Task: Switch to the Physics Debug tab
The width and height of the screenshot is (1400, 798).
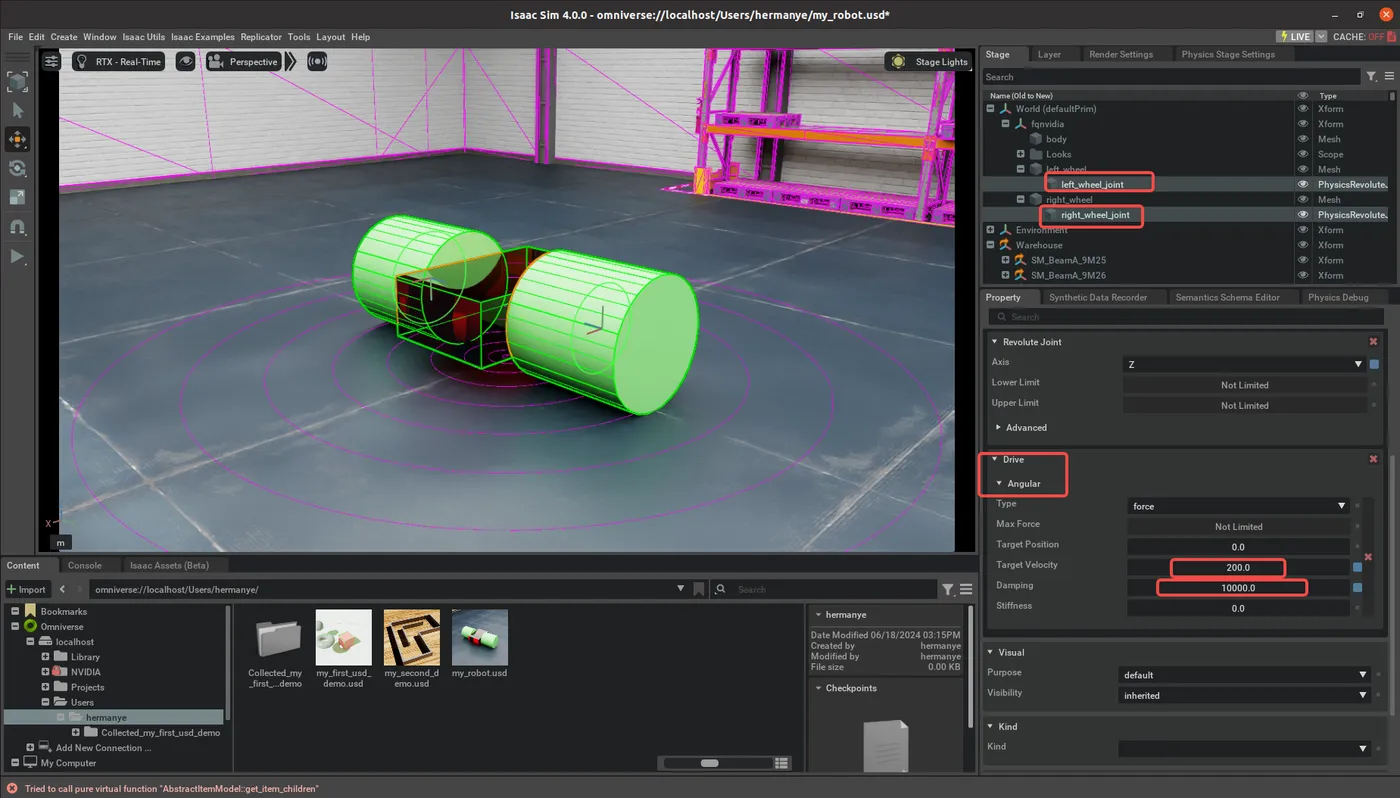Action: click(1338, 297)
